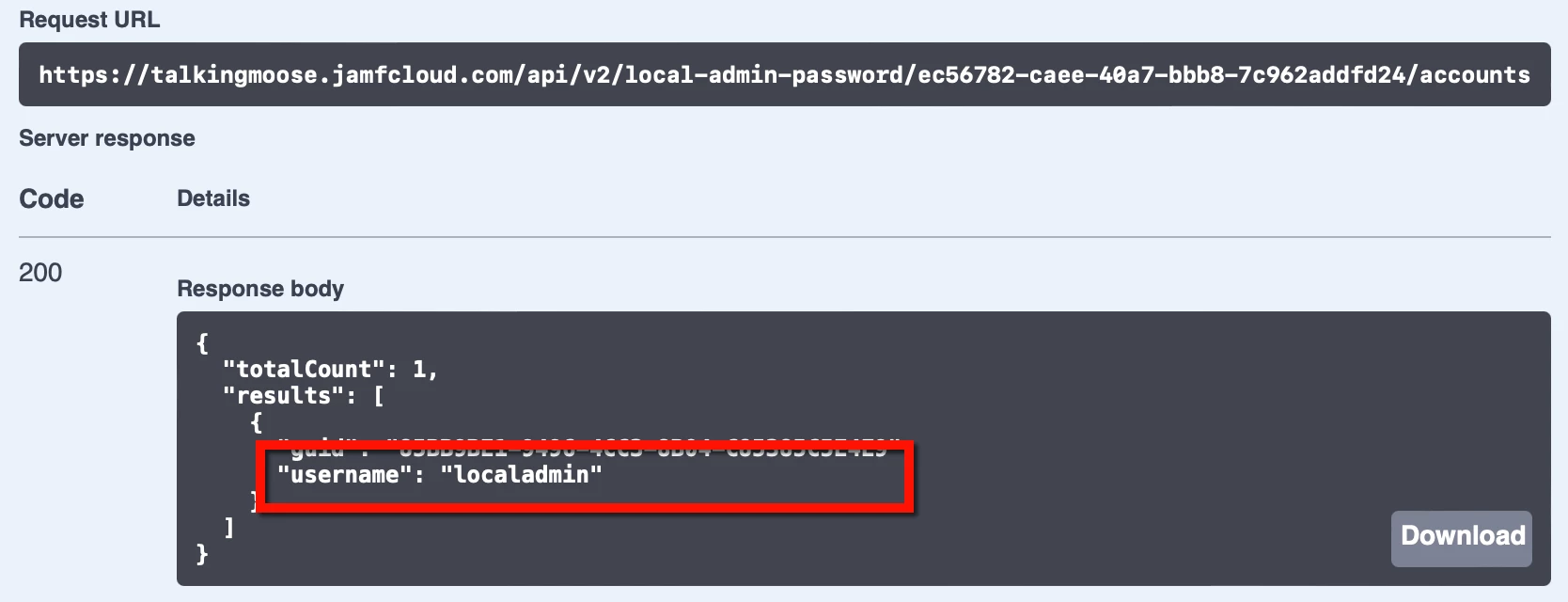The width and height of the screenshot is (1568, 602).
Task: Click the "Code" column header
Action: (52, 198)
